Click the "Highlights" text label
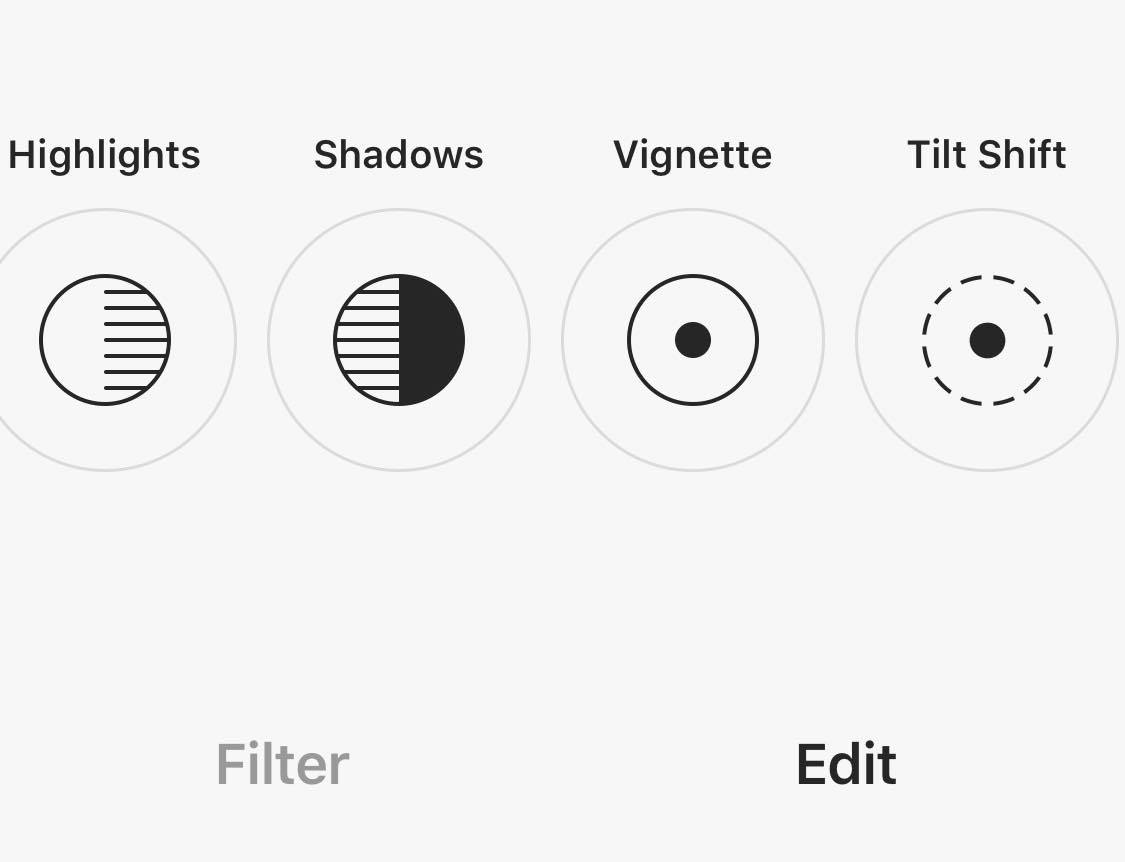Screen dimensions: 1125x862 tap(105, 155)
